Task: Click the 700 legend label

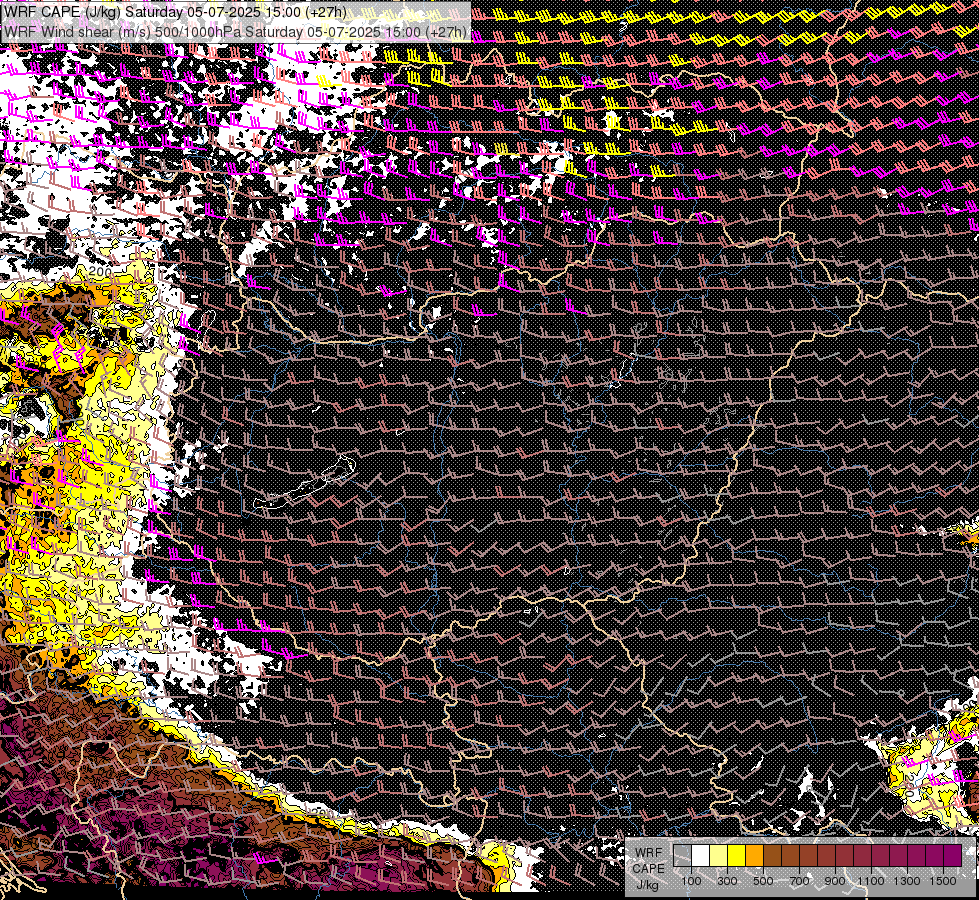Action: 799,881
